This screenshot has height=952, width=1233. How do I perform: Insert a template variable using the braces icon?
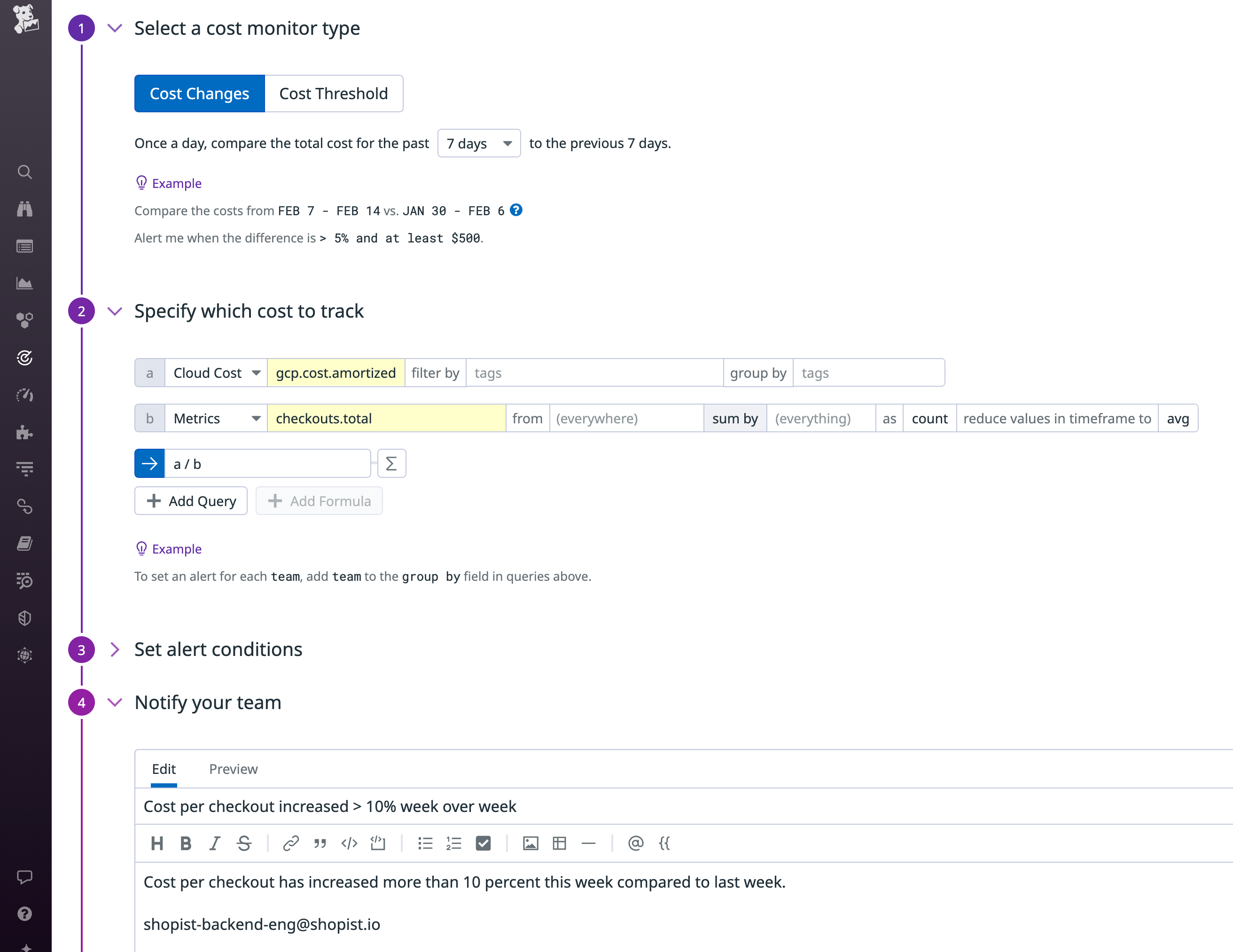664,843
